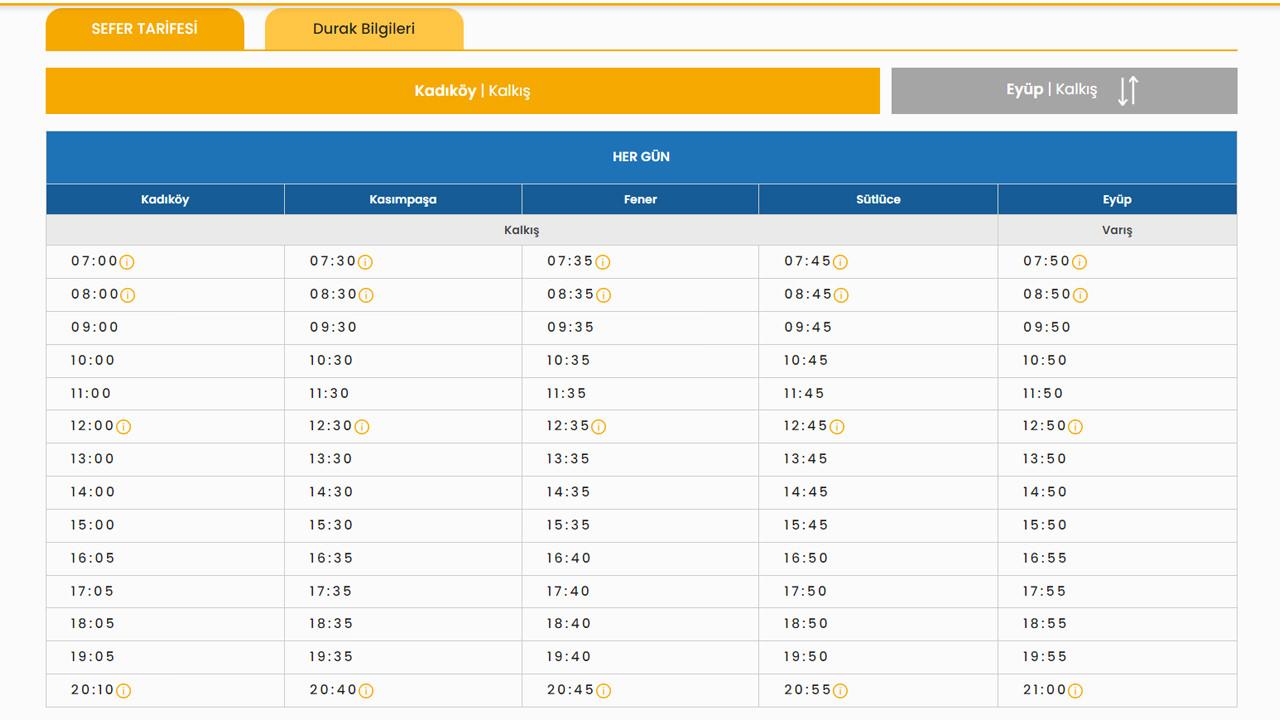Click the Eyüp column header
Screen dimensions: 1280x720
1117,199
